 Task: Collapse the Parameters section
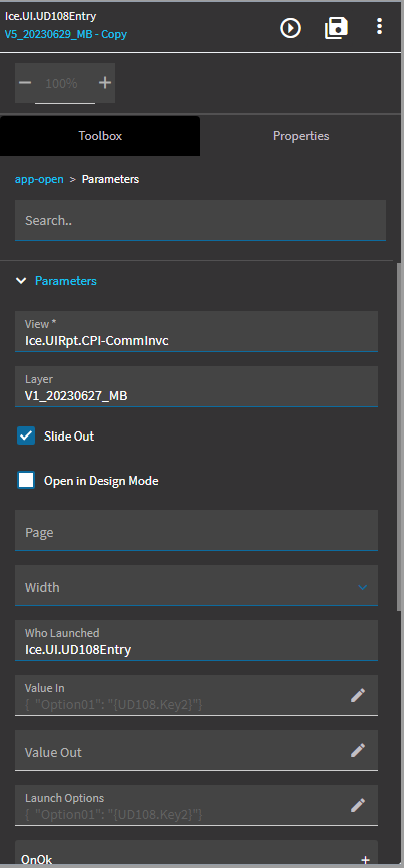point(21,281)
